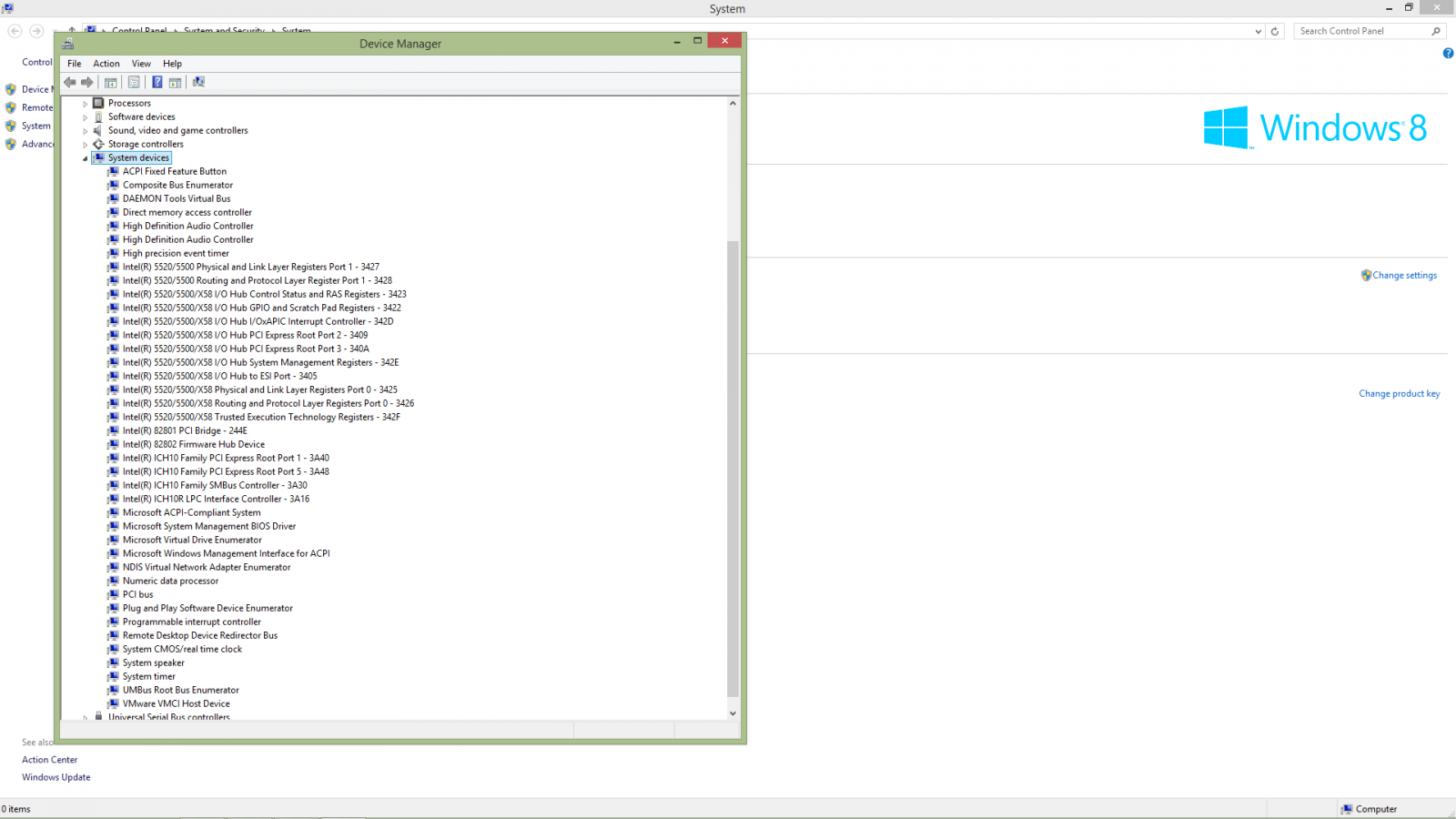Click the System devices computer icon
Screen dimensions: 1456x819
(x=99, y=157)
